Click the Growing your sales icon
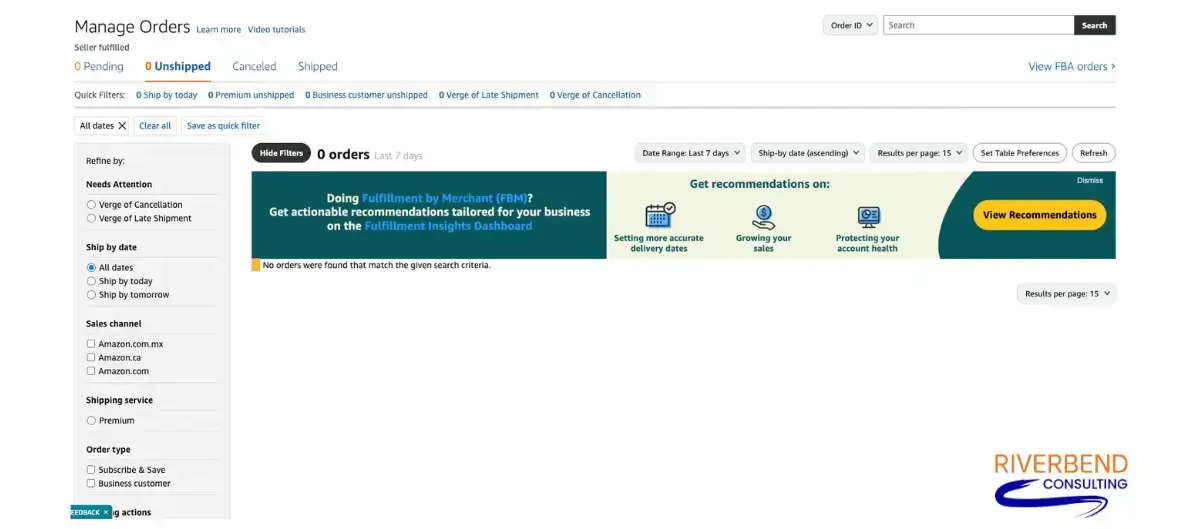Viewport: 1200px width, 529px height. (764, 217)
